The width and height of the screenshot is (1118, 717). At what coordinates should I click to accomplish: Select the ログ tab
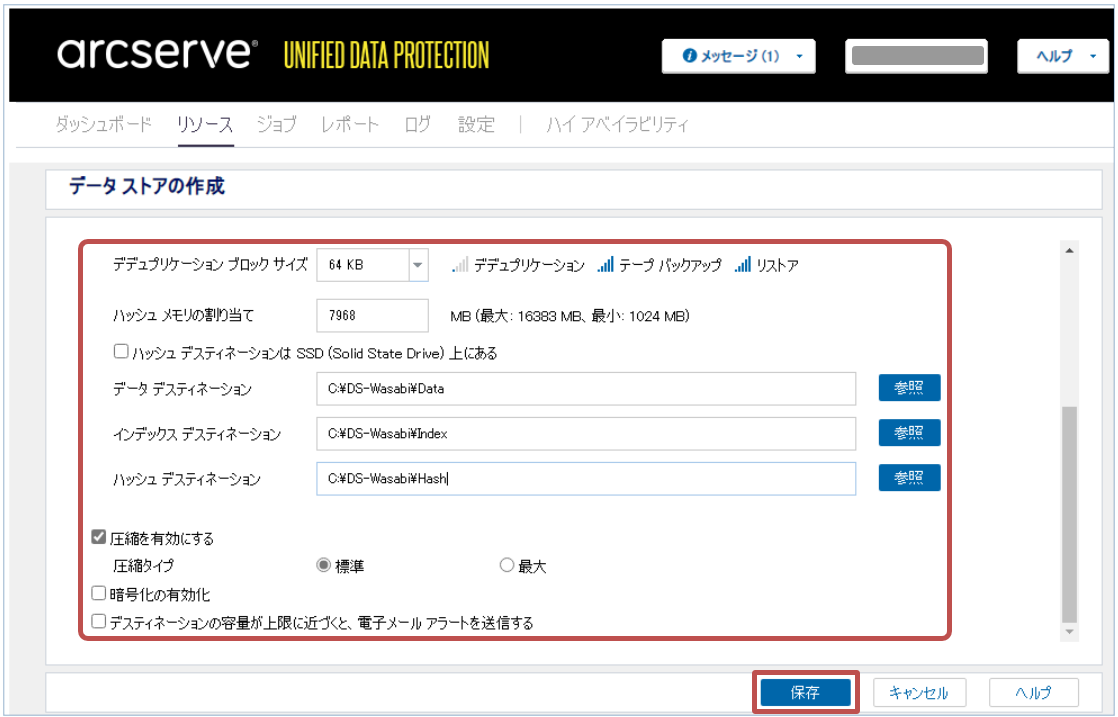418,125
